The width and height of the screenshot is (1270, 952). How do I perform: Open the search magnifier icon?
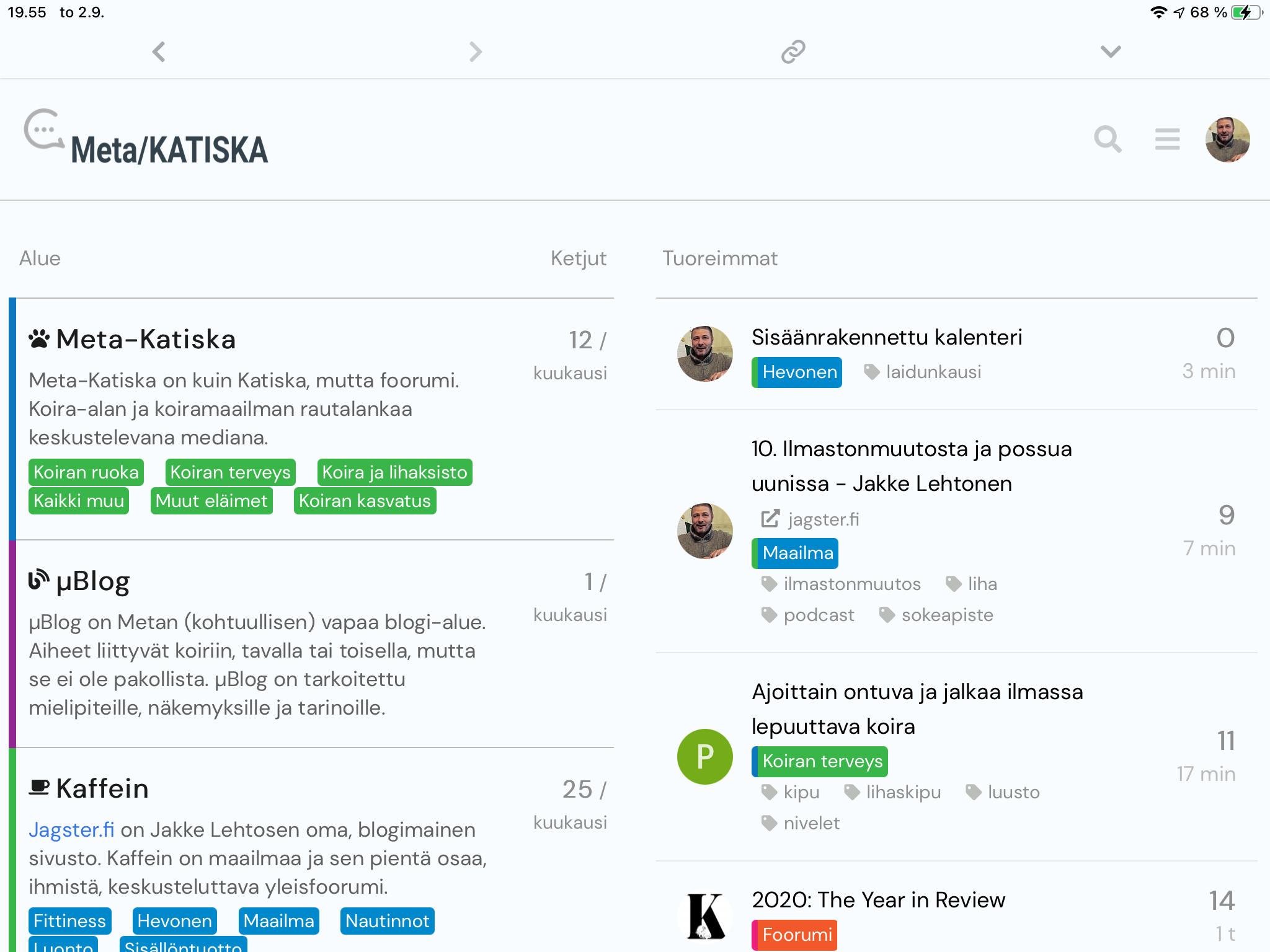pos(1108,139)
